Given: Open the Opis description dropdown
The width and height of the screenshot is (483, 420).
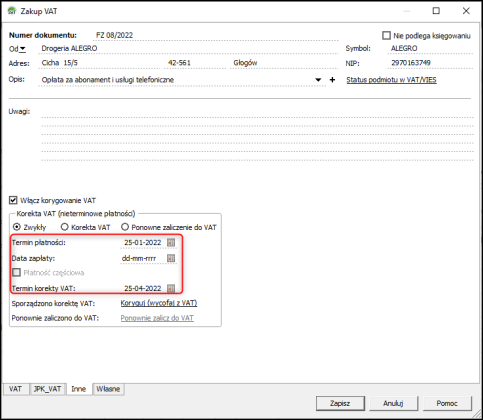Looking at the screenshot, I should tap(318, 80).
